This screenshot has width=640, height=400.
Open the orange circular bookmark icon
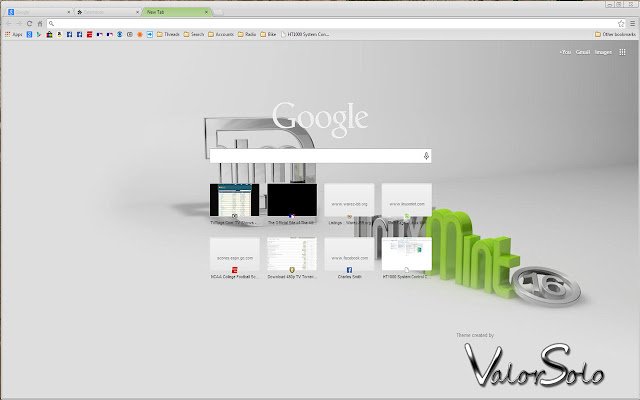140,35
